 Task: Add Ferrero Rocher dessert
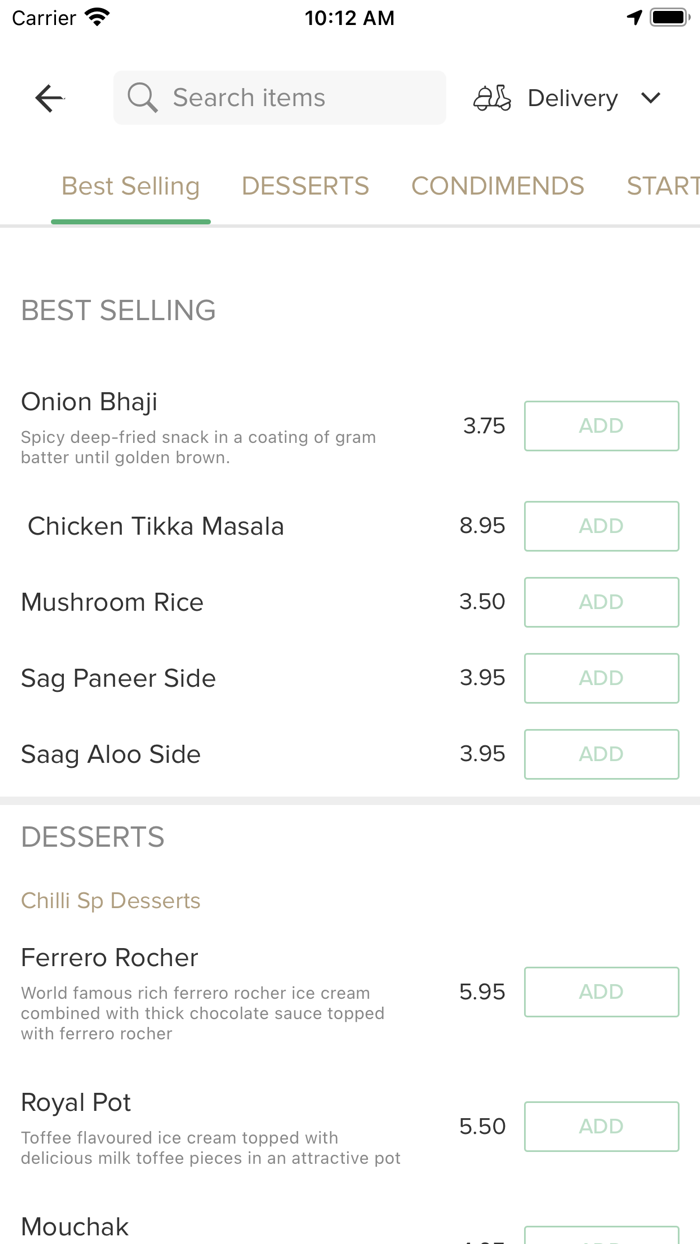[x=601, y=992]
